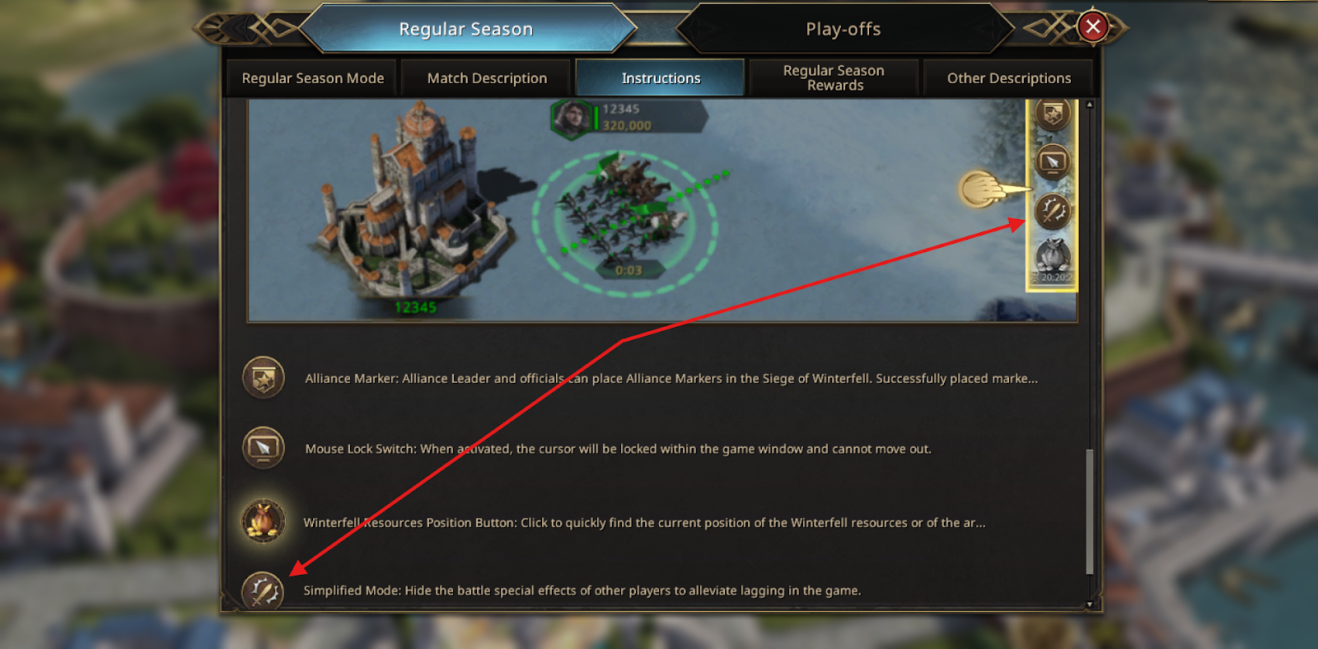Click the alliance marker icon at top of illustration sidebar
1318x649 pixels.
pos(1052,113)
